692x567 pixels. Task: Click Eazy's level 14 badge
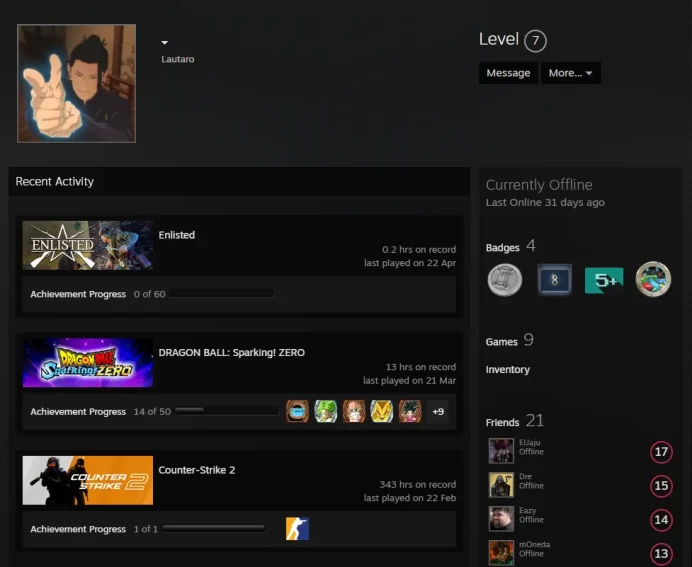click(661, 520)
